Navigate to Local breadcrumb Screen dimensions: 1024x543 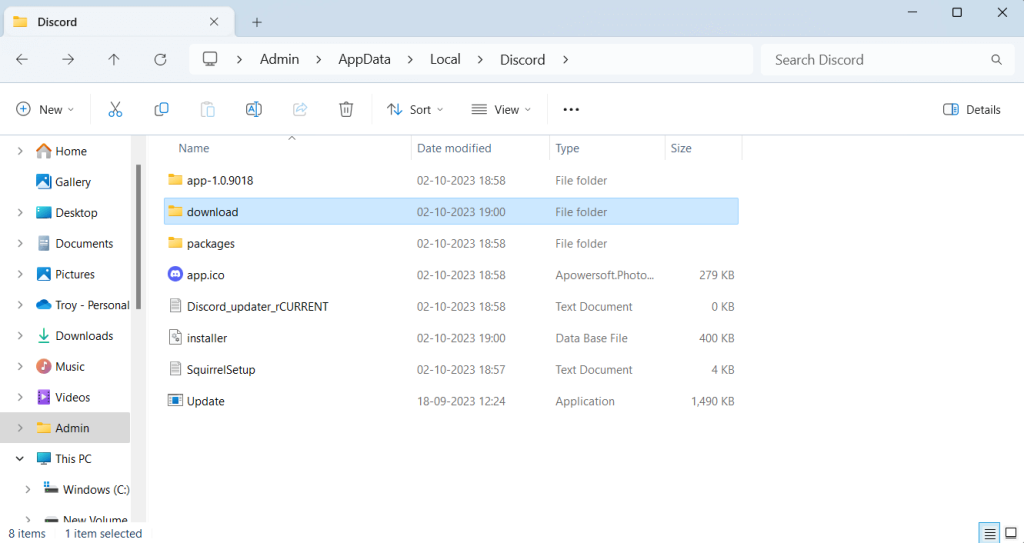point(445,59)
